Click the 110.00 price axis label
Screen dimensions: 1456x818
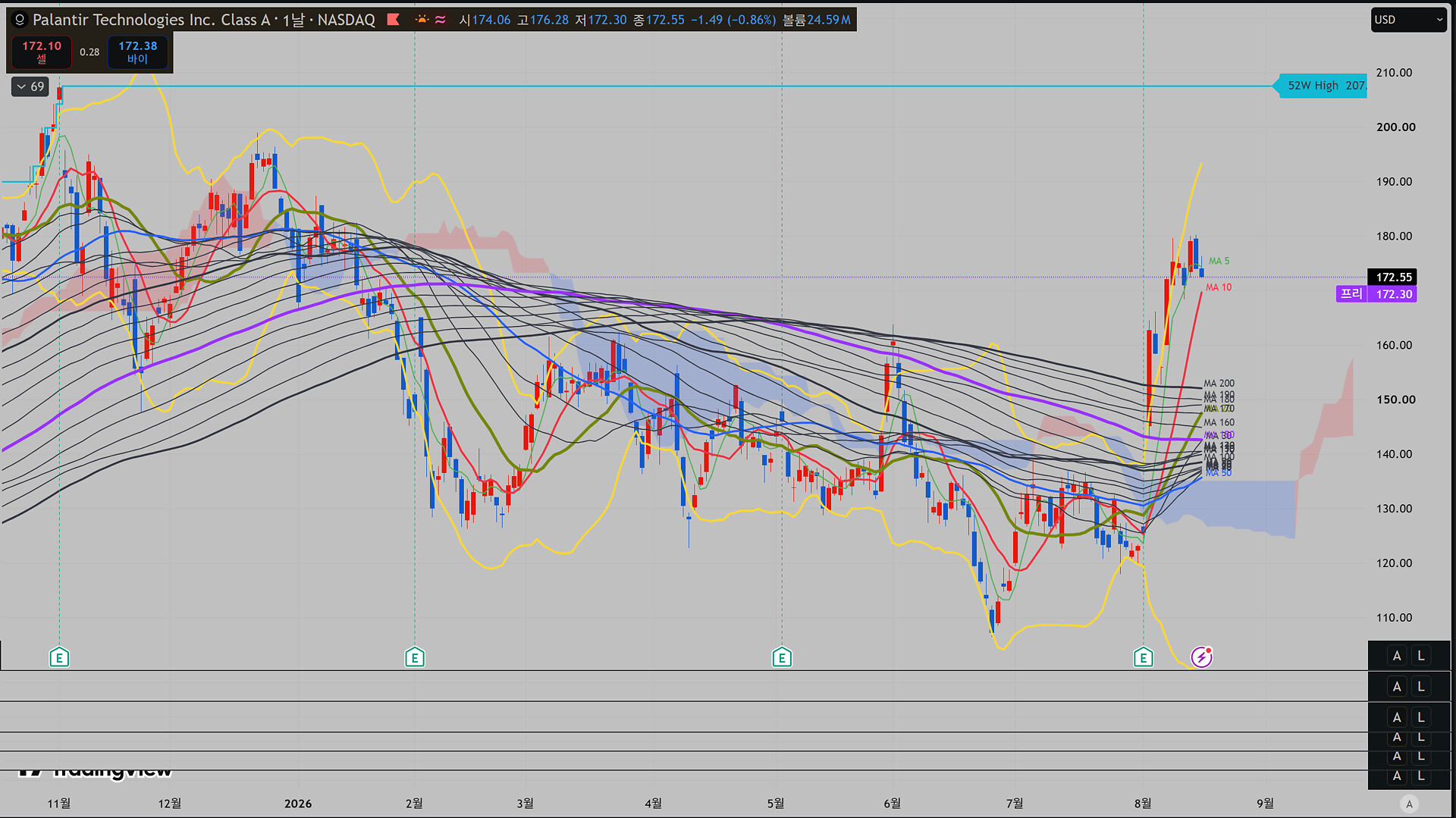[1394, 618]
